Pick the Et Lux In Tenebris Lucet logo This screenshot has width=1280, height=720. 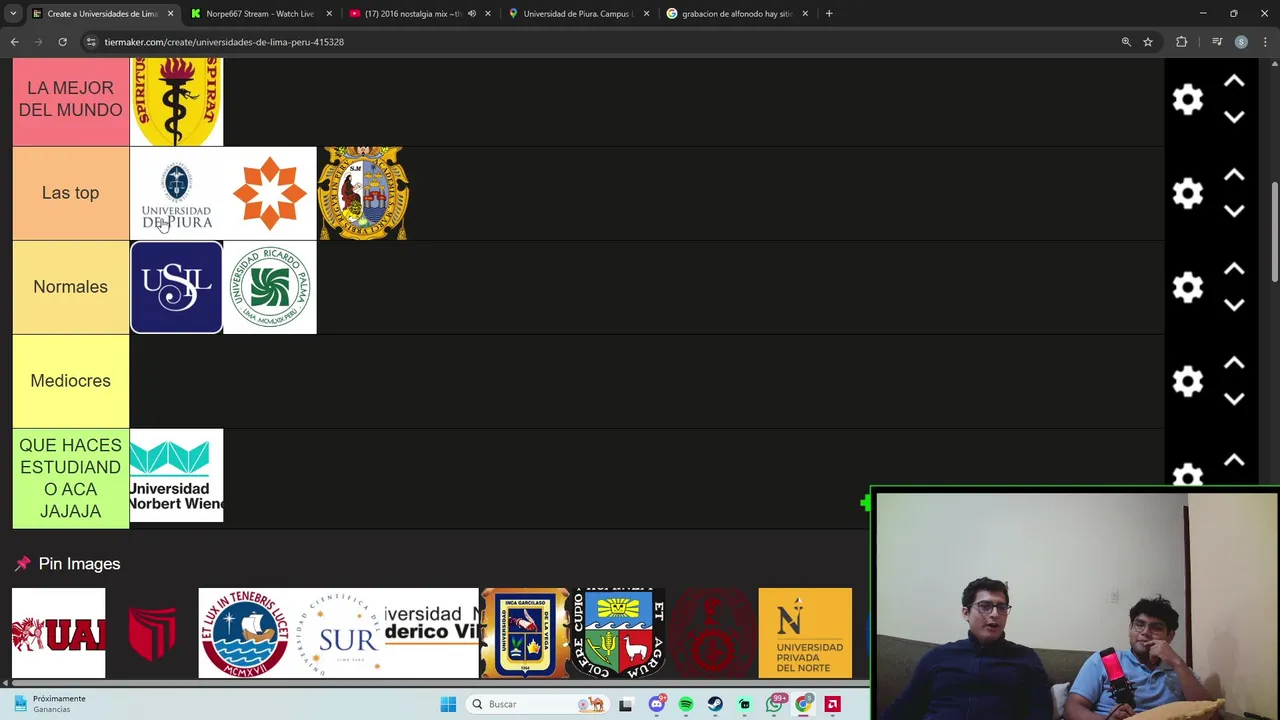pyautogui.click(x=245, y=633)
